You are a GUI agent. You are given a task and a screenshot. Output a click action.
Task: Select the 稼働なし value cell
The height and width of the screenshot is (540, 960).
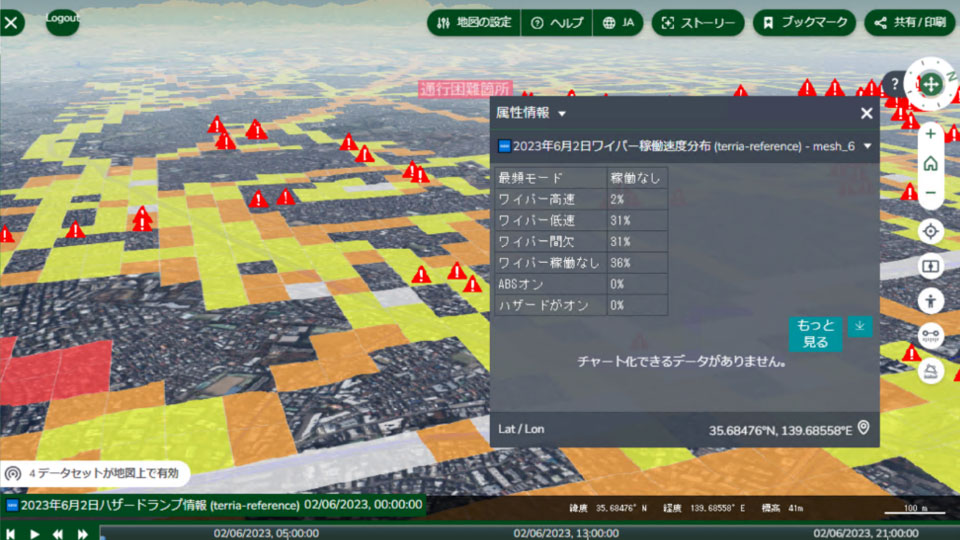pos(636,178)
